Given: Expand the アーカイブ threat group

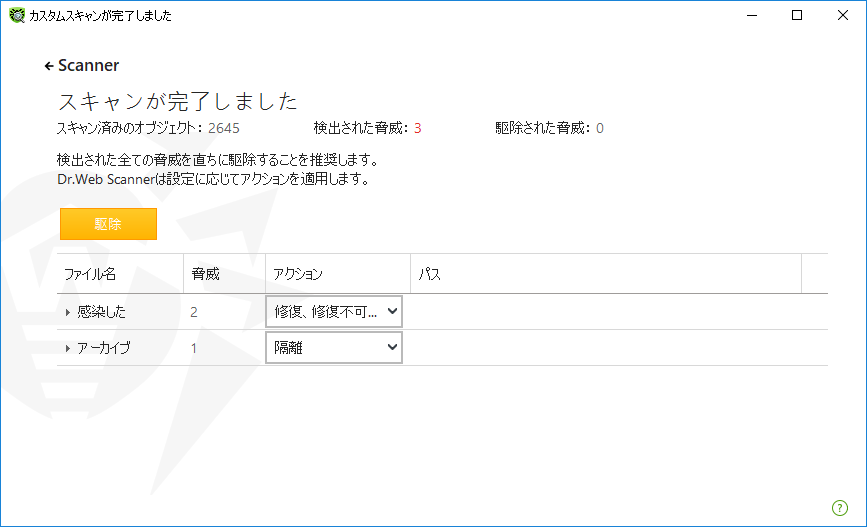Looking at the screenshot, I should 67,348.
